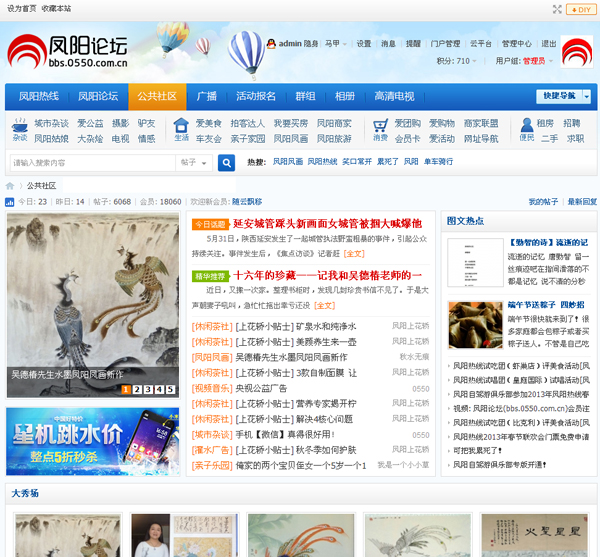Click the 火星 calligraphy thumbnail in 大秀场

[x=534, y=535]
